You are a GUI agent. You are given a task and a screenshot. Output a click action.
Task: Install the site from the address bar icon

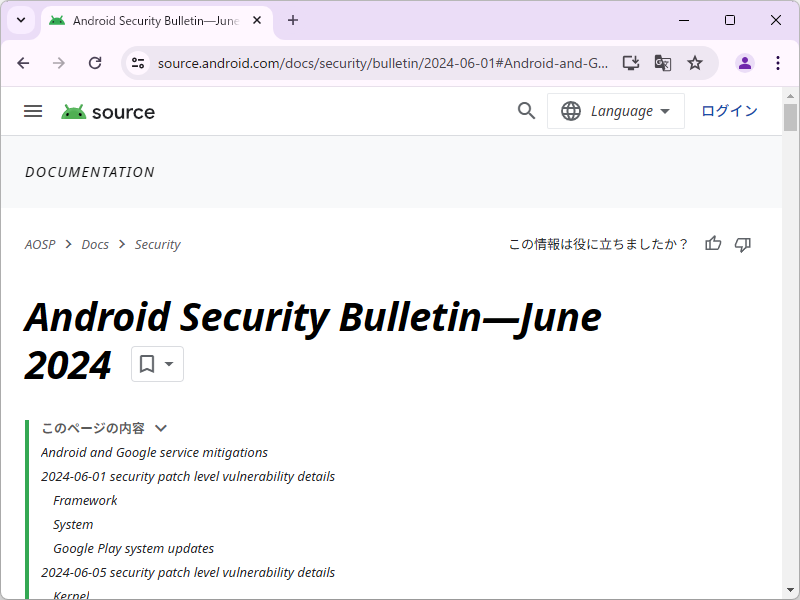pyautogui.click(x=630, y=62)
